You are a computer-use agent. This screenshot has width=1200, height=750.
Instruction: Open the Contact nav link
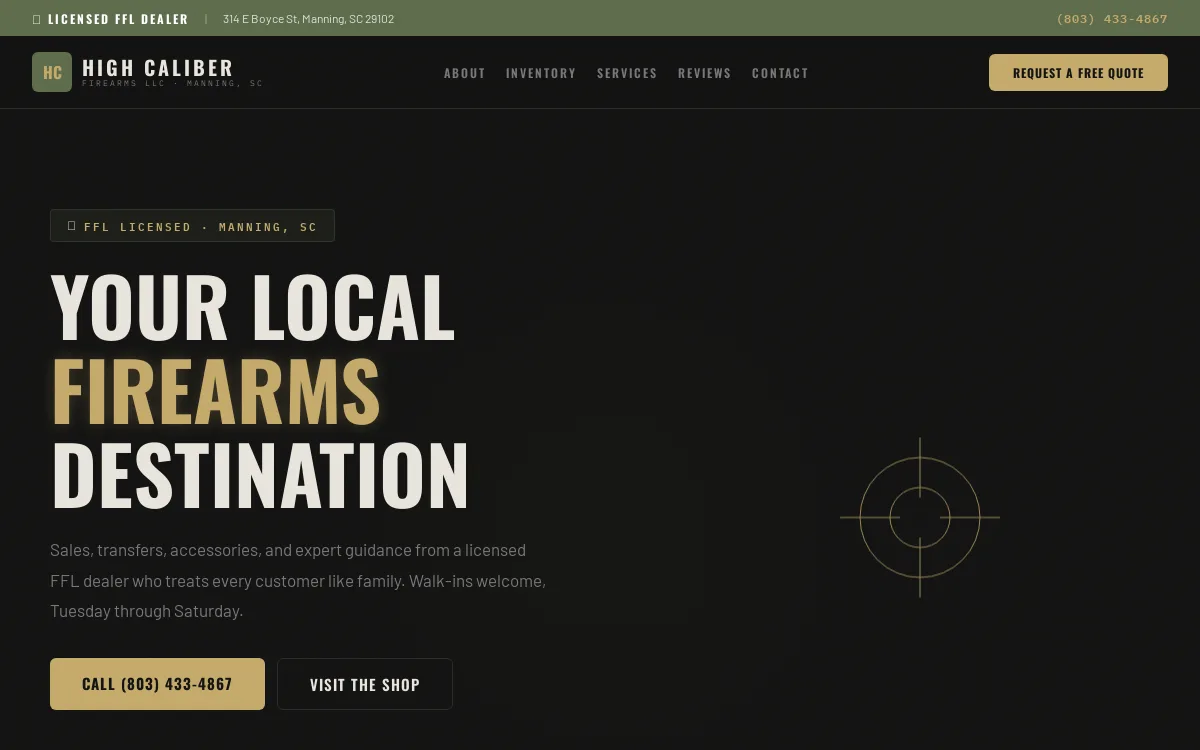(x=780, y=73)
